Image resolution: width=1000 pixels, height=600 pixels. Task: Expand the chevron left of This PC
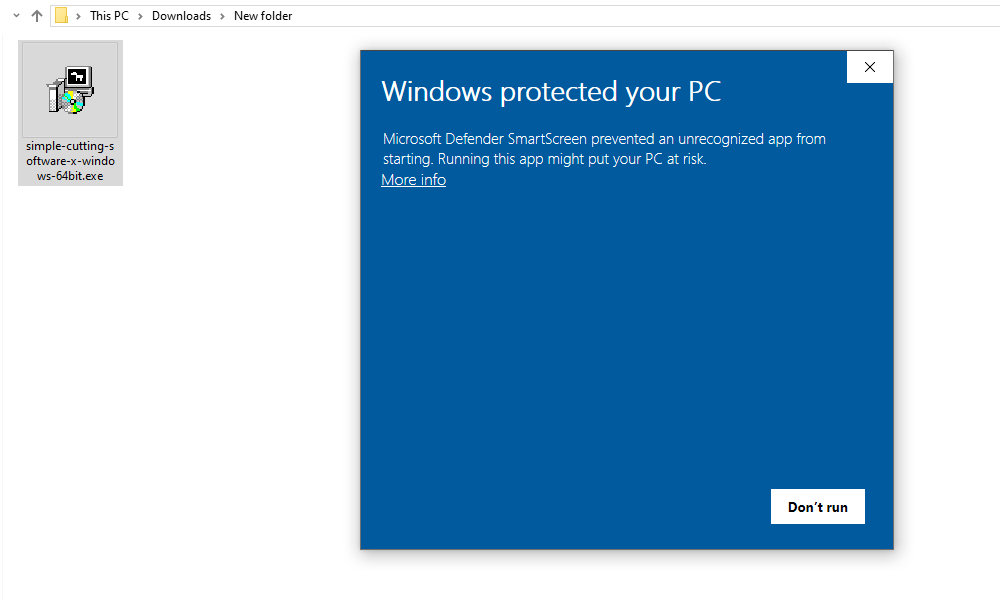click(x=79, y=15)
